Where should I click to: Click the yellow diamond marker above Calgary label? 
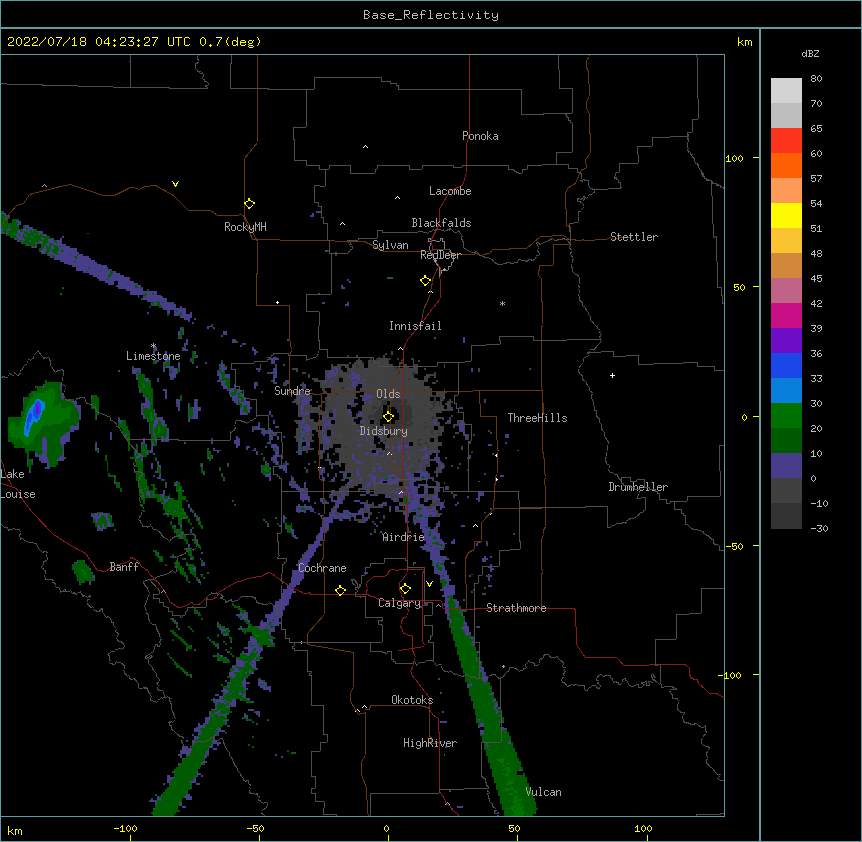click(x=405, y=589)
